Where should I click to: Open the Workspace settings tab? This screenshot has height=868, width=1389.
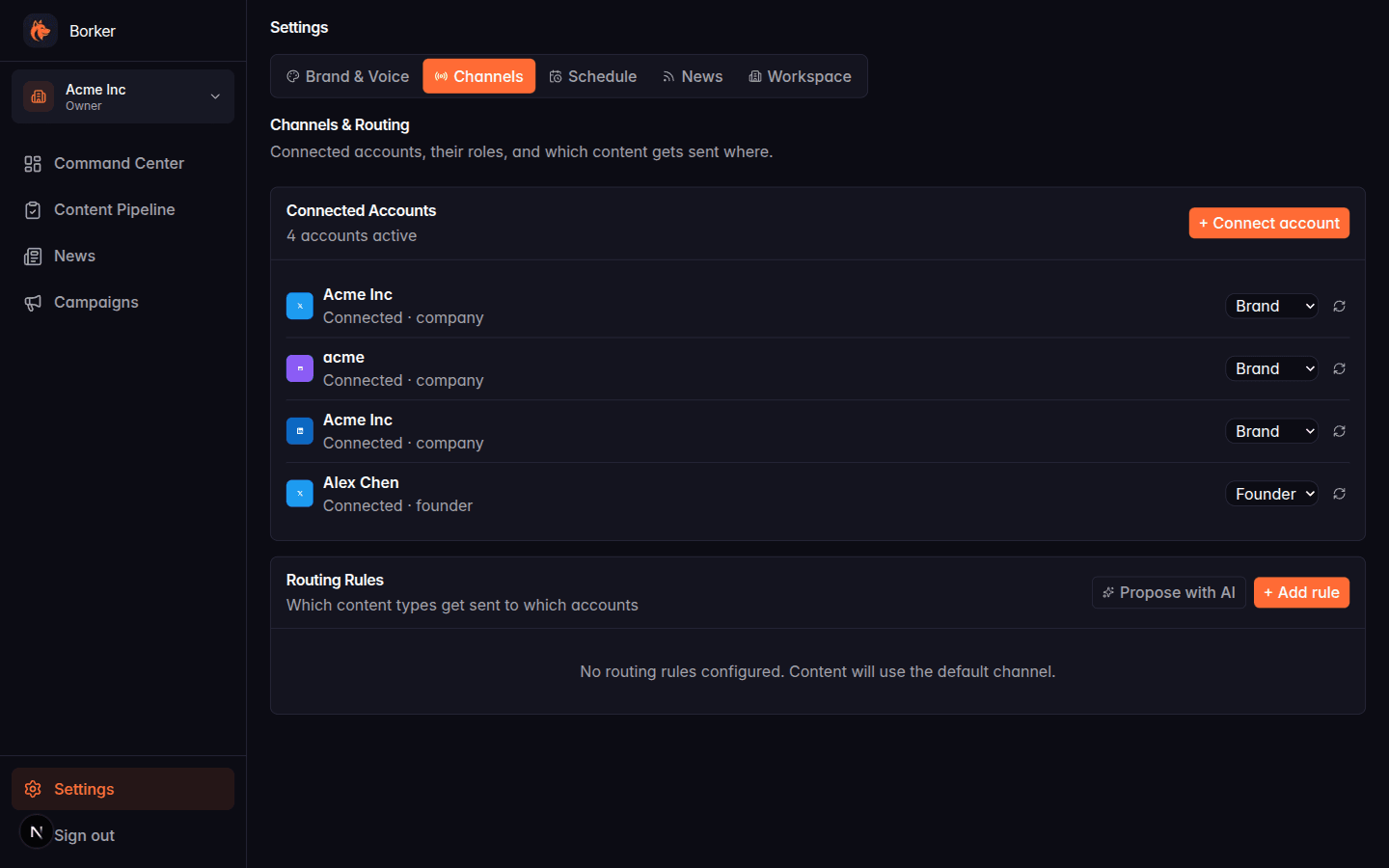800,76
